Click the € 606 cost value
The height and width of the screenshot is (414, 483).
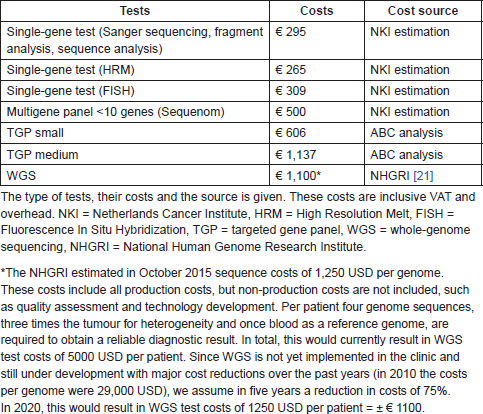click(x=290, y=133)
